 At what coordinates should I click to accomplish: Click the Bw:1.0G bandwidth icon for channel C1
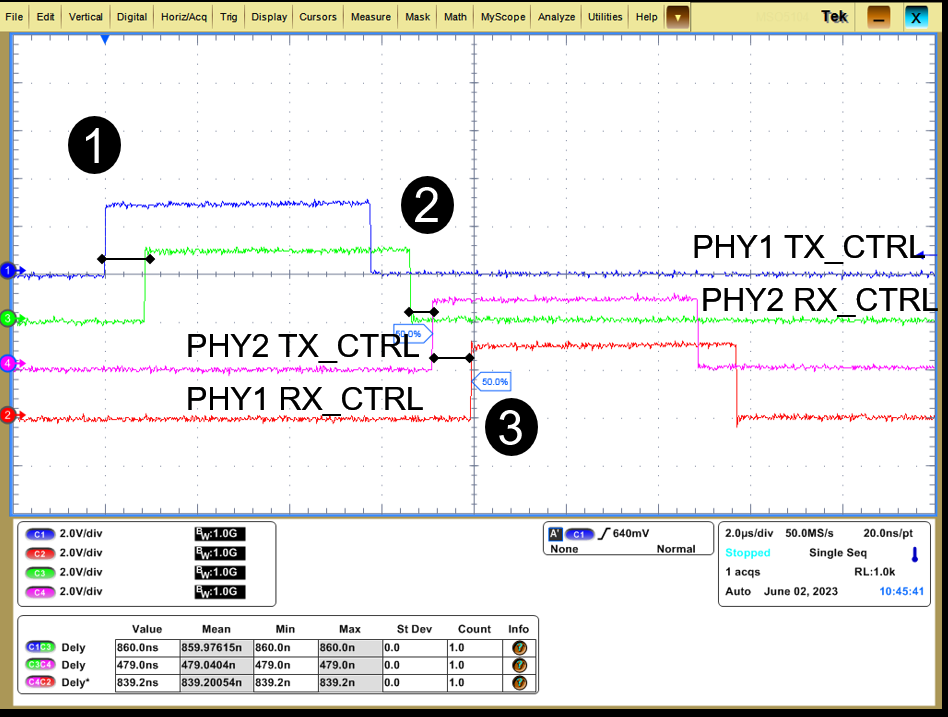[218, 533]
